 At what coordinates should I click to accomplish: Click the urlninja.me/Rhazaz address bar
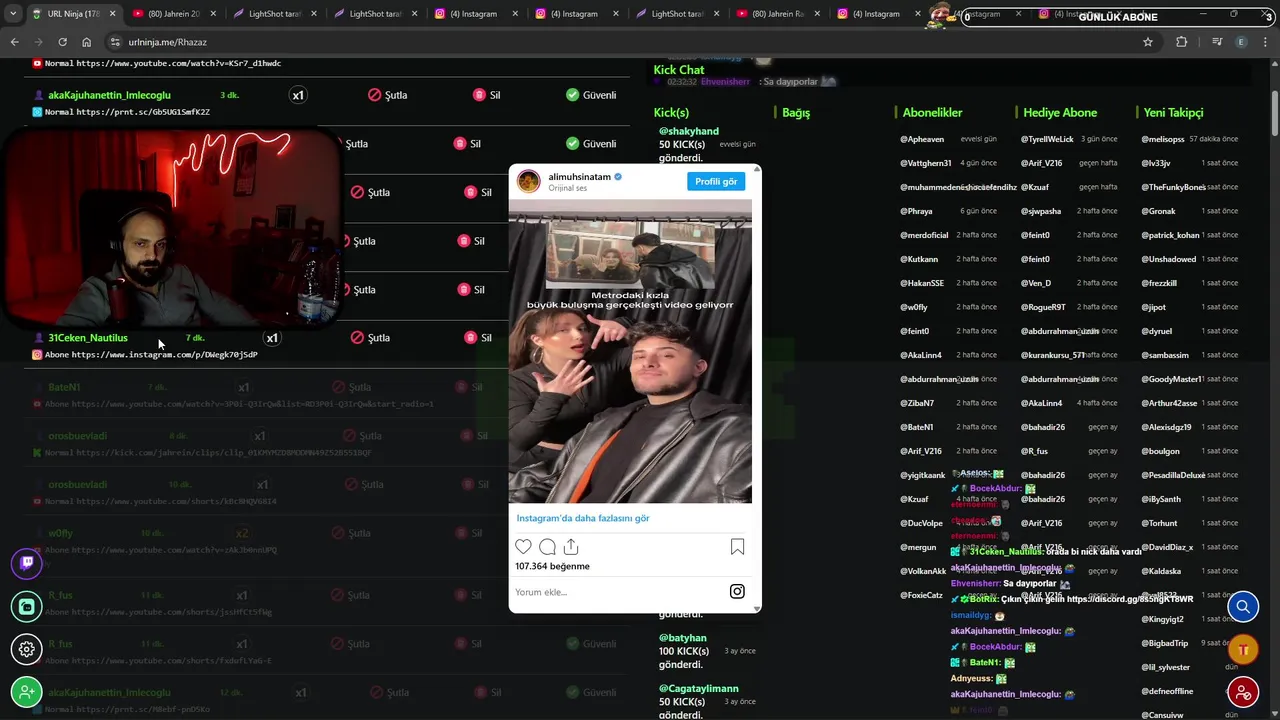click(630, 42)
